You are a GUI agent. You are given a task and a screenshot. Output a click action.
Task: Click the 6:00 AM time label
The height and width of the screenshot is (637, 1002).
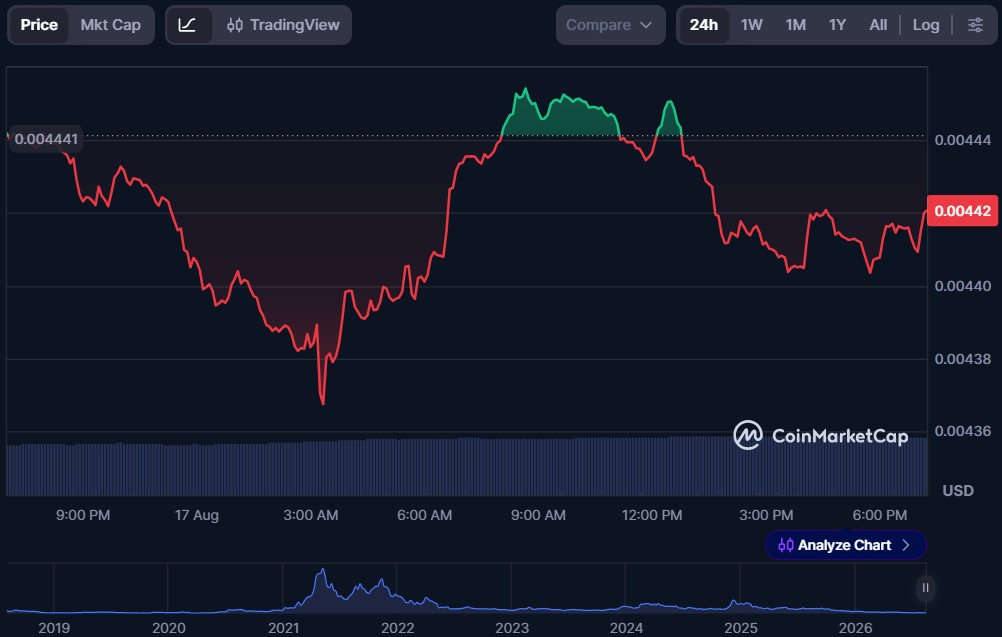424,515
